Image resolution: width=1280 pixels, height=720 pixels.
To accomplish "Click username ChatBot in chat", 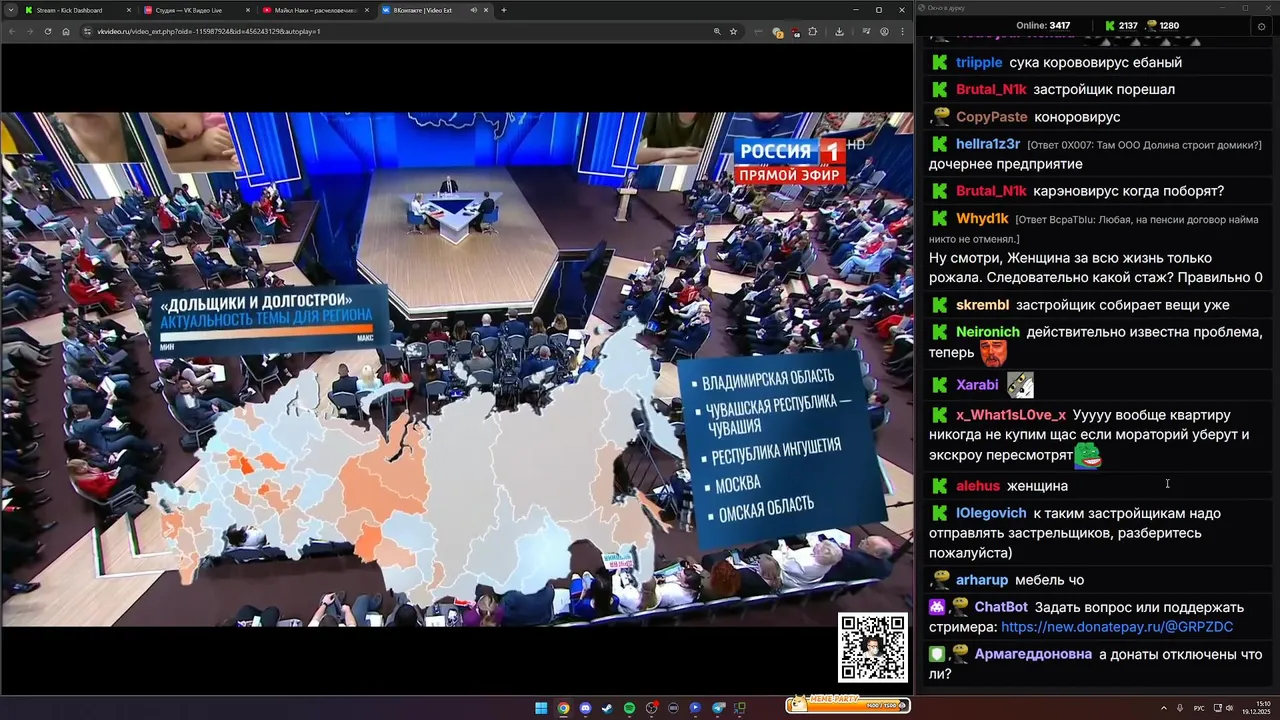I will click(x=1001, y=607).
